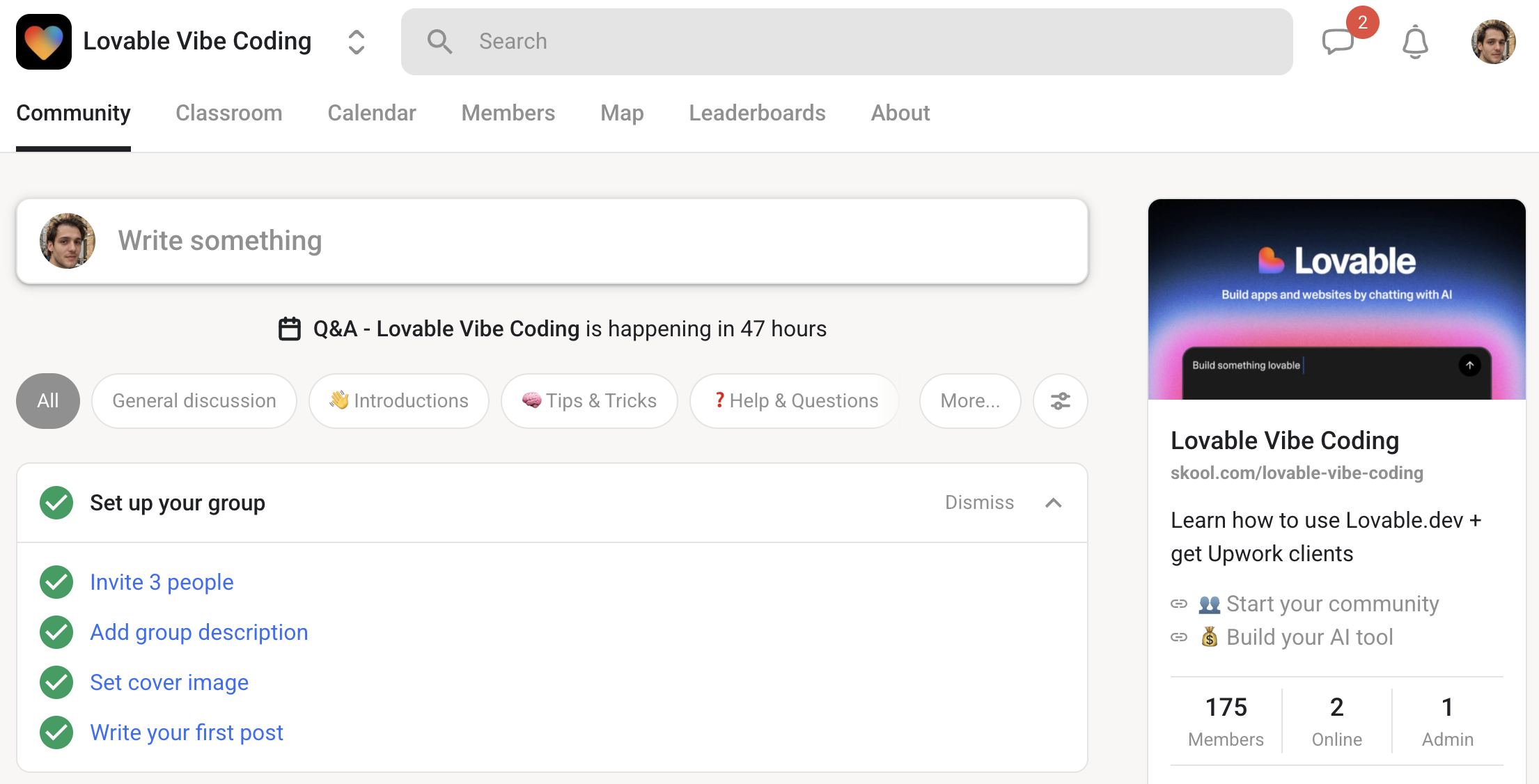Image resolution: width=1539 pixels, height=784 pixels.
Task: Open the group switcher chevron arrows
Action: click(x=357, y=42)
